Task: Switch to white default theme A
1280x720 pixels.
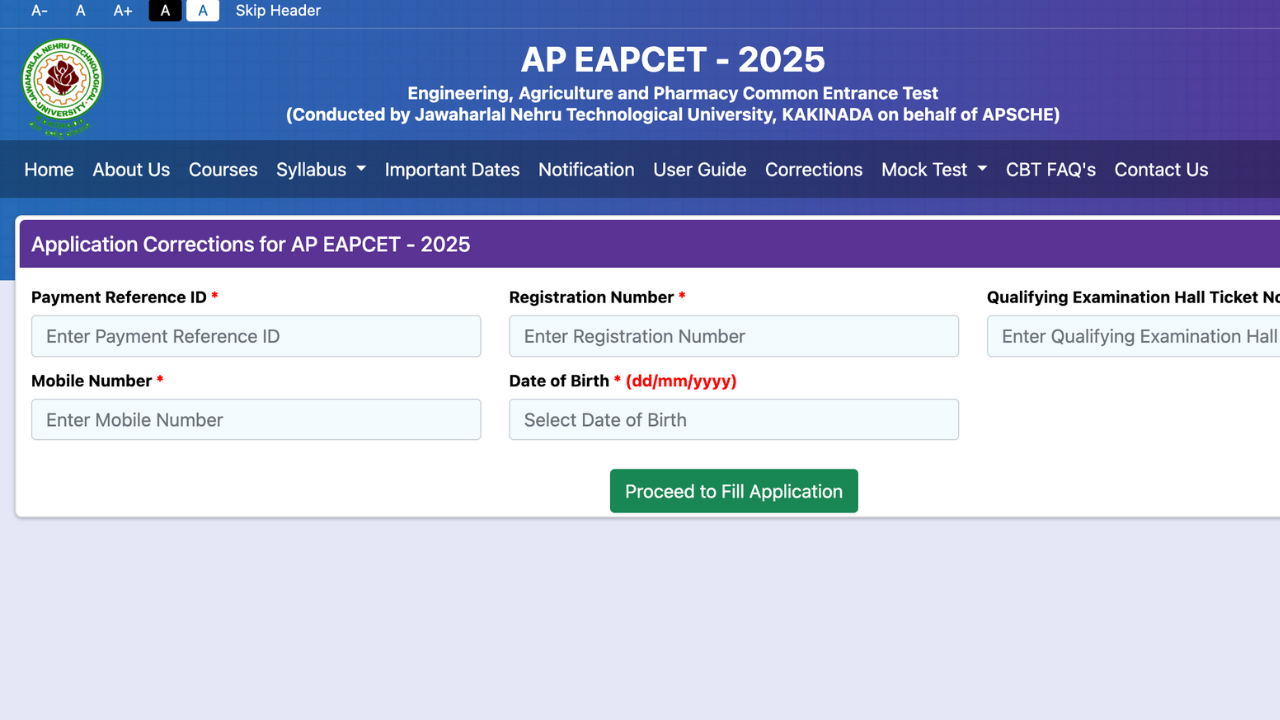Action: 202,11
